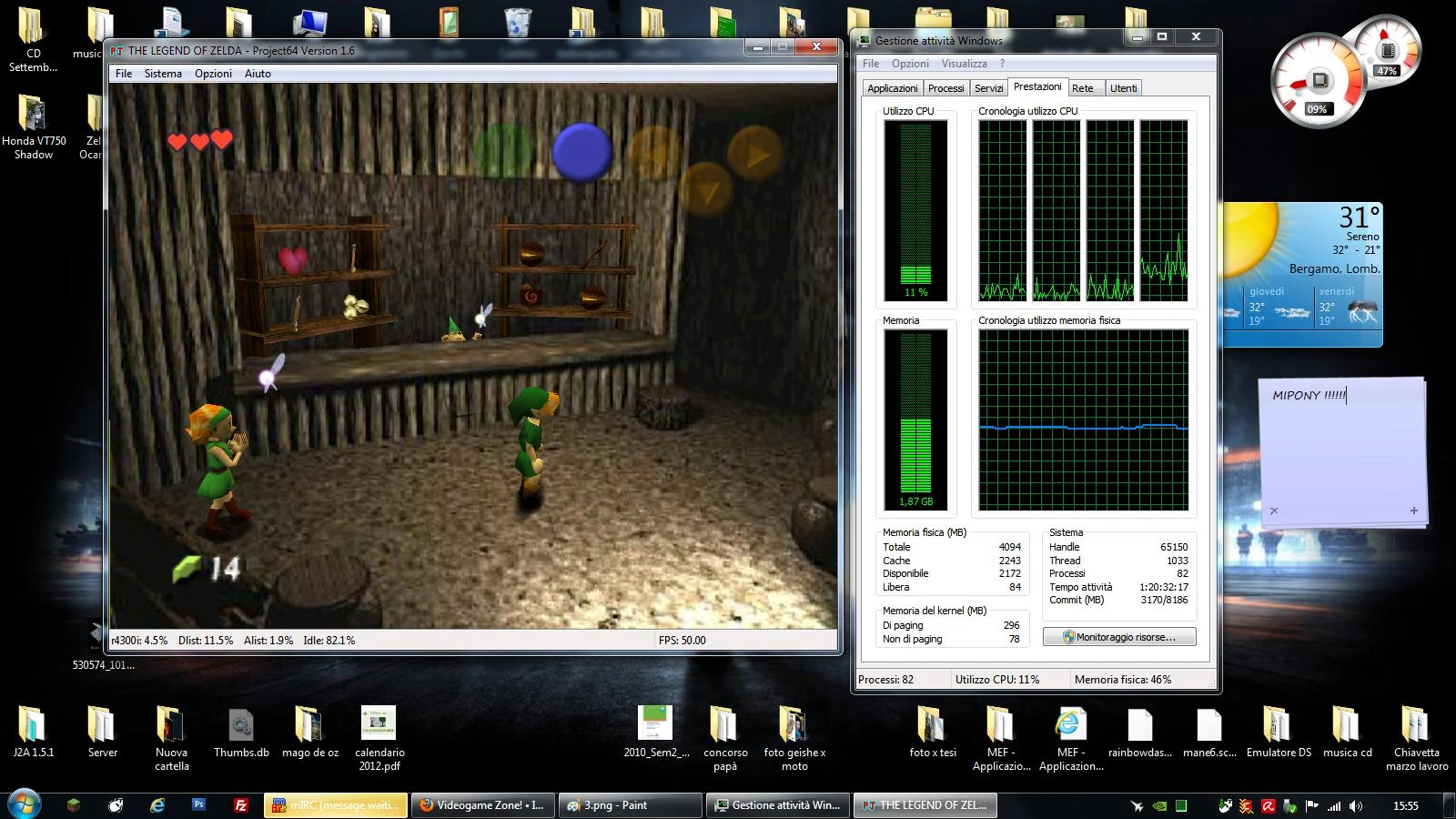Screen dimensions: 1456x819
Task: Open the 2010_Sem2 desktop file
Action: click(x=656, y=733)
